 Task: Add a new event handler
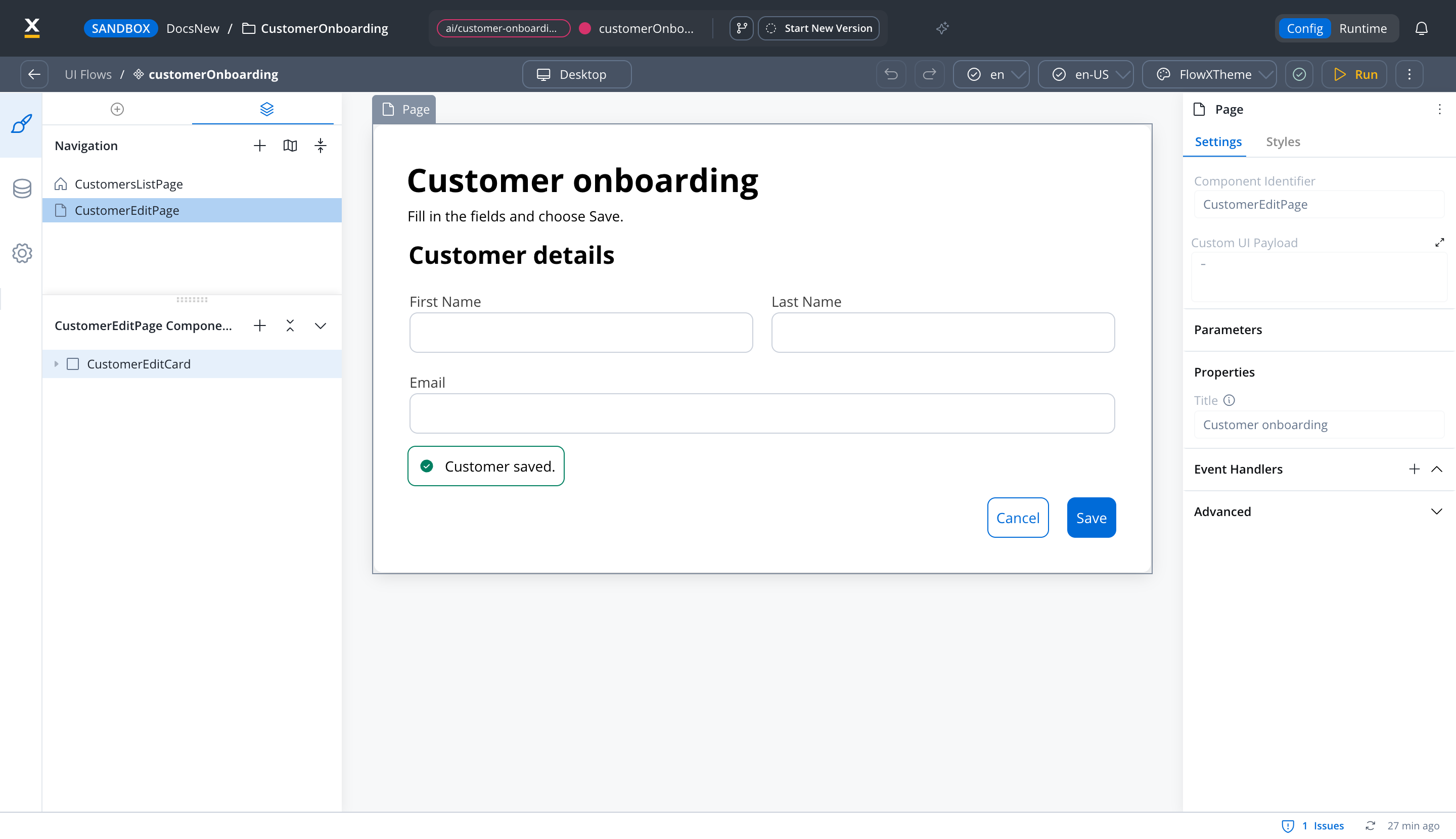point(1414,469)
